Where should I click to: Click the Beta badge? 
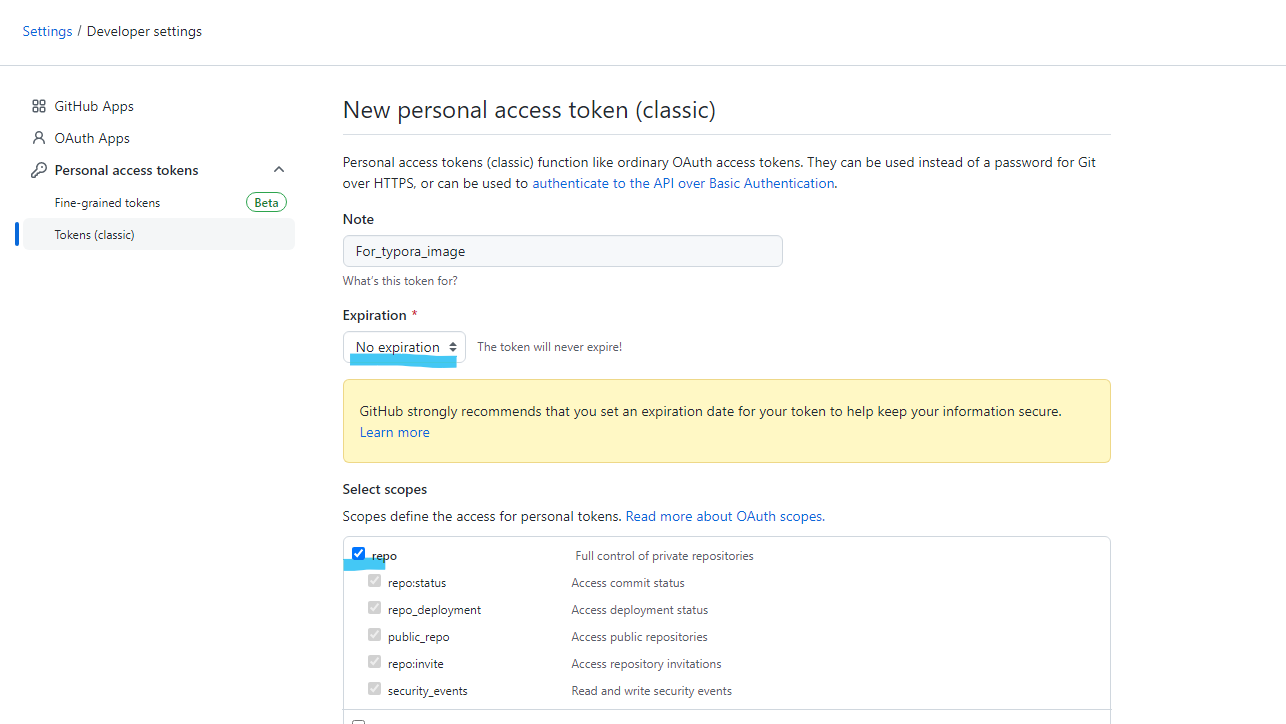click(x=266, y=202)
